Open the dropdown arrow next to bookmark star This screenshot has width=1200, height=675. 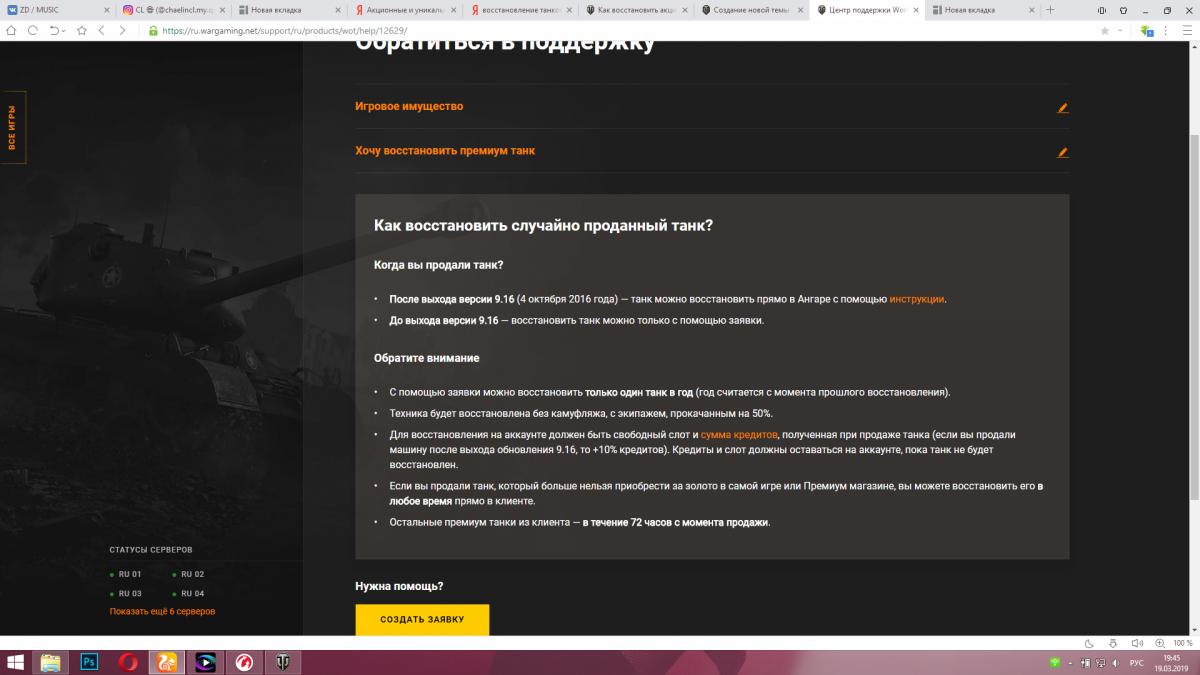1119,30
